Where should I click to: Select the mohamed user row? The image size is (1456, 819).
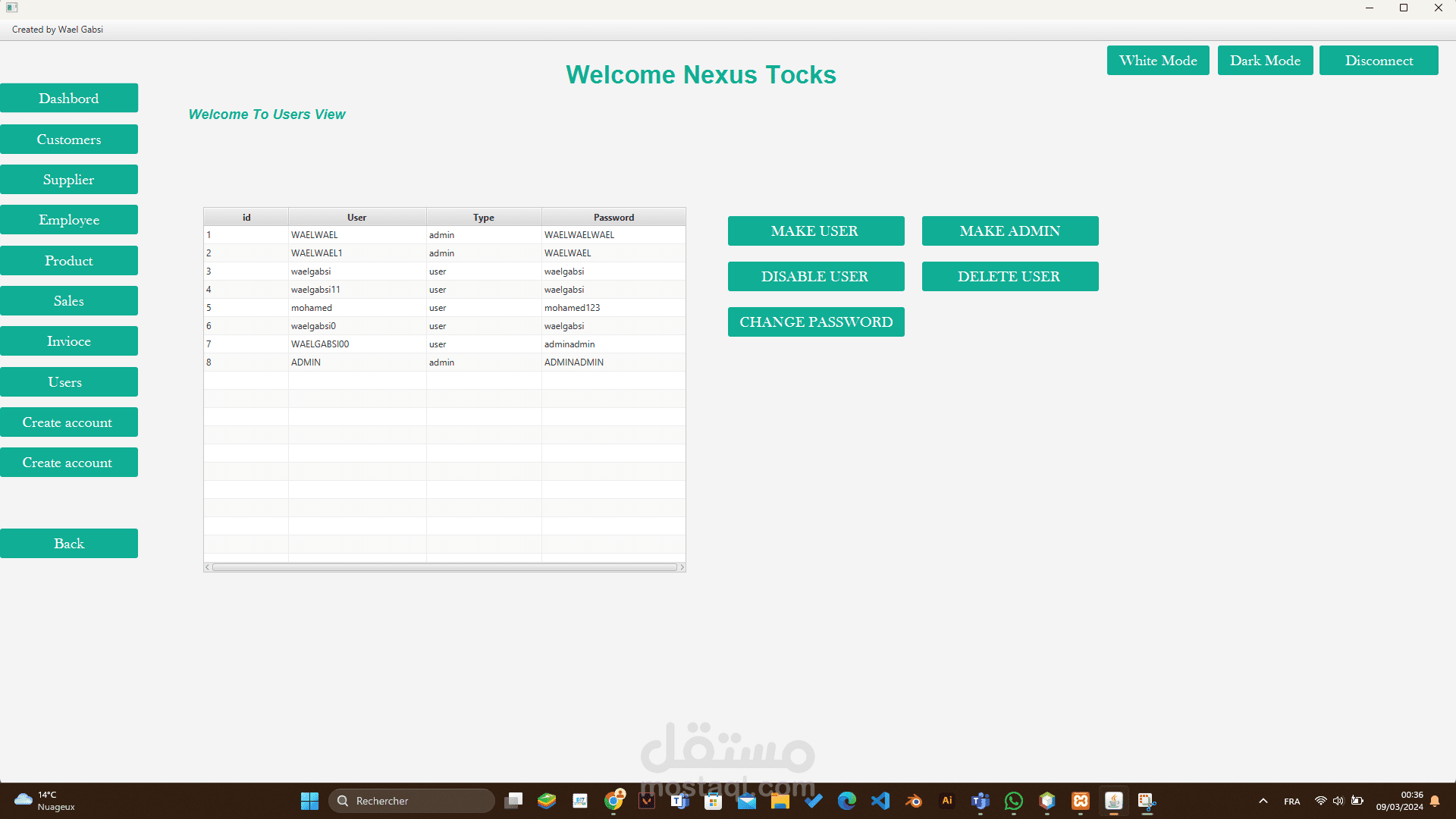[x=356, y=308]
